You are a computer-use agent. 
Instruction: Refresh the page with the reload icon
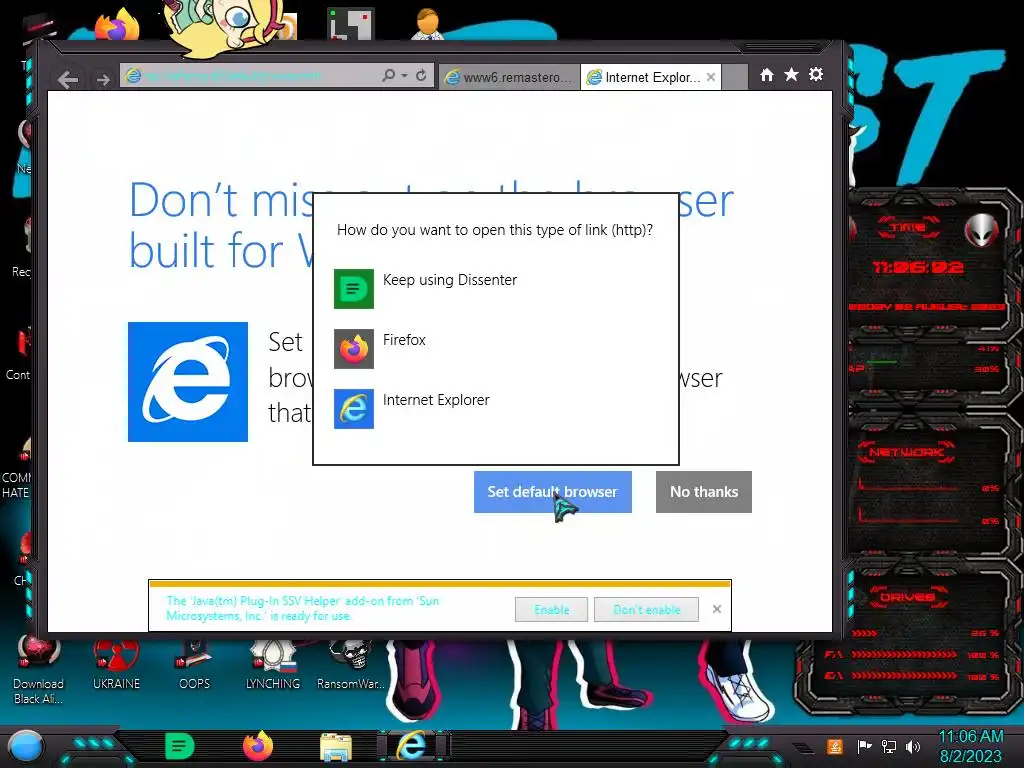coord(421,76)
